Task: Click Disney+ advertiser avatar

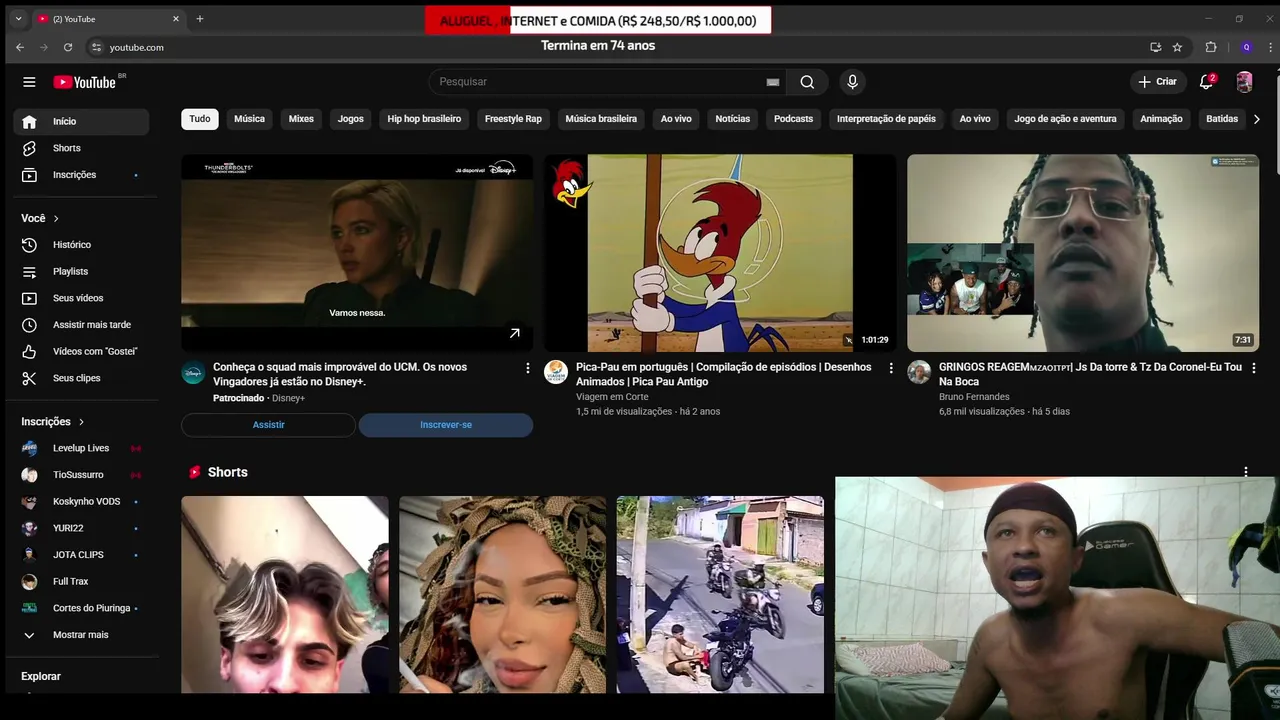Action: 193,372
